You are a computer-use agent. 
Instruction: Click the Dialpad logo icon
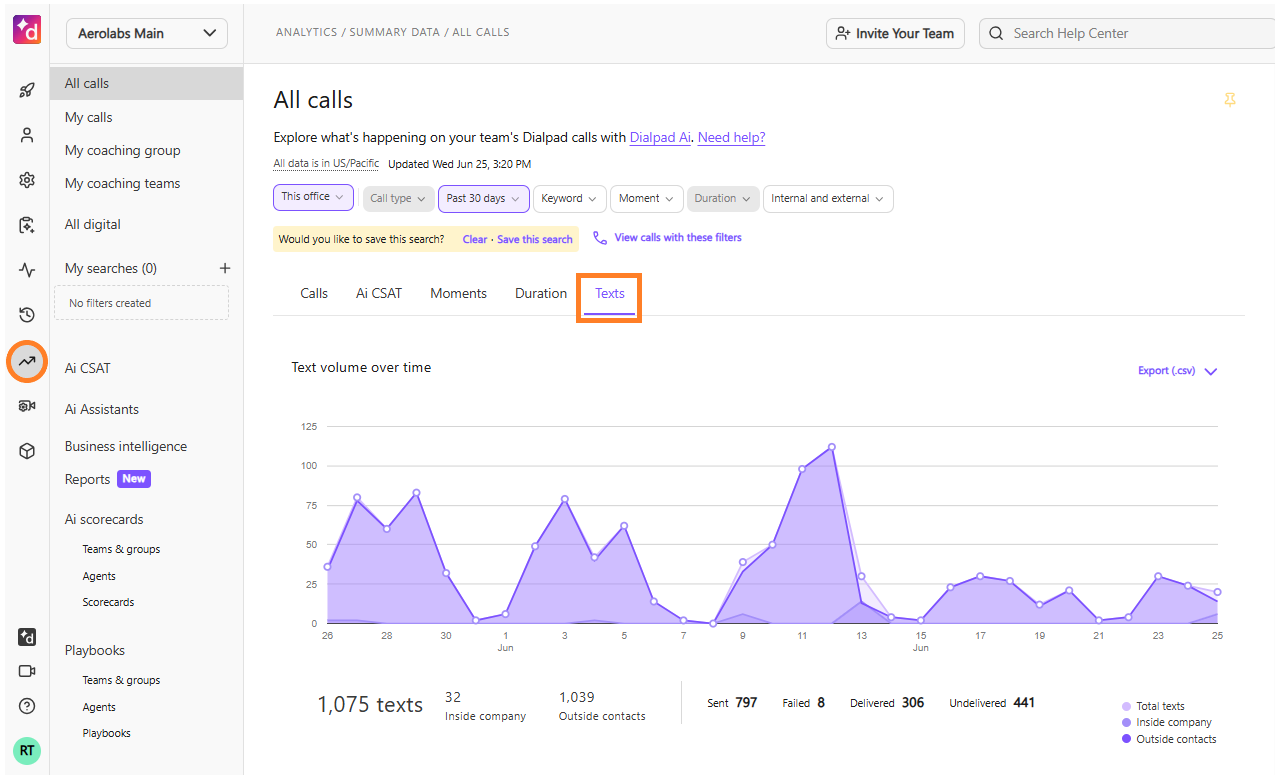[x=27, y=30]
